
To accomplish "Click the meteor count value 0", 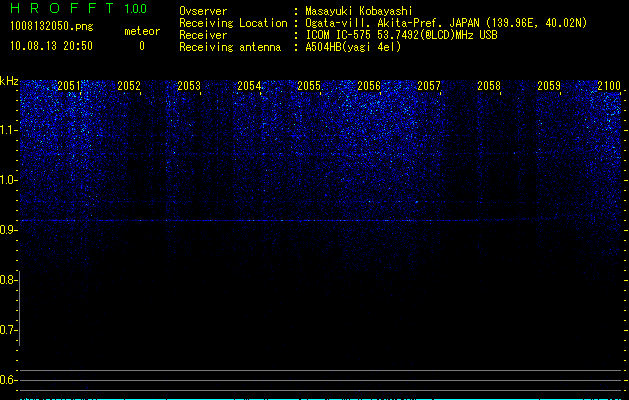I will (x=142, y=46).
